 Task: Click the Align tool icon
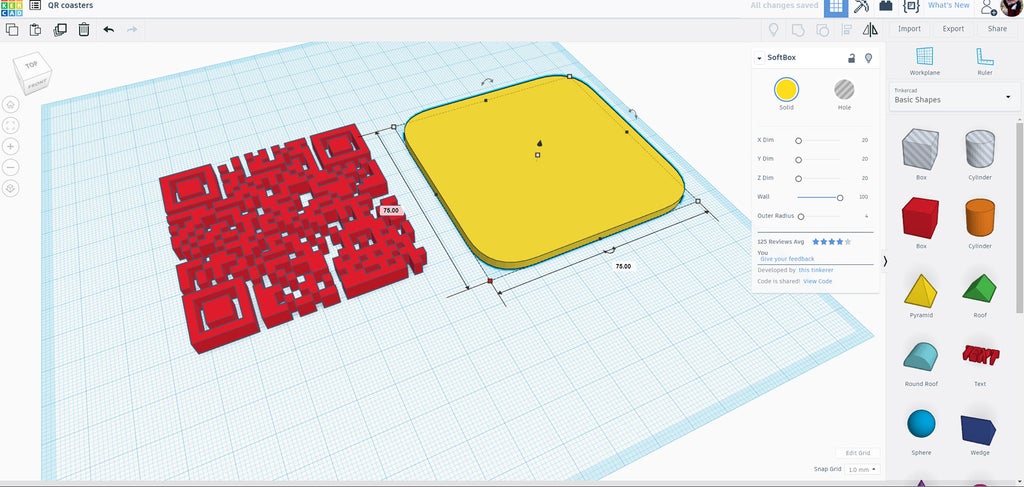847,29
